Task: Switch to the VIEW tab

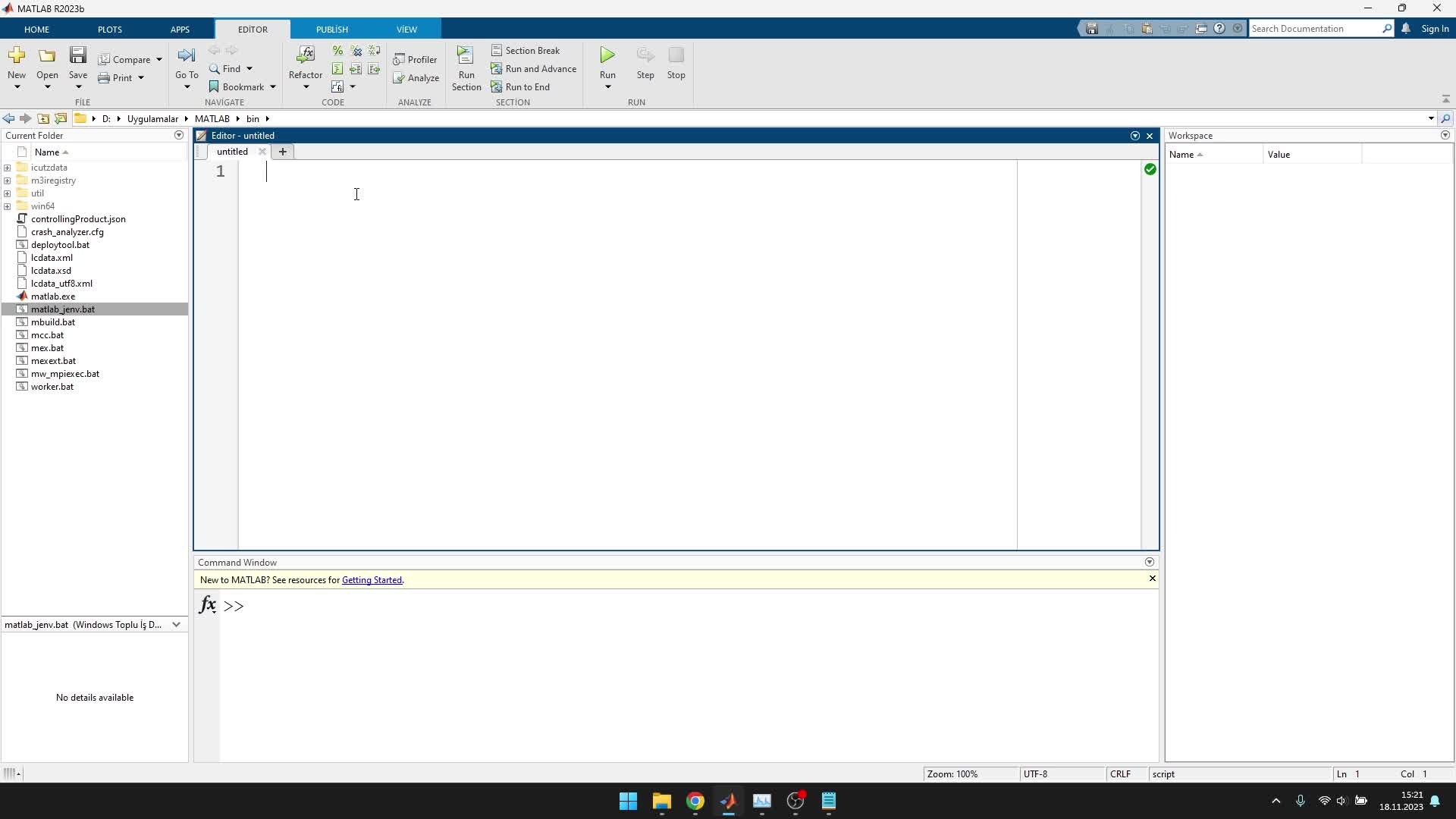Action: [x=406, y=30]
